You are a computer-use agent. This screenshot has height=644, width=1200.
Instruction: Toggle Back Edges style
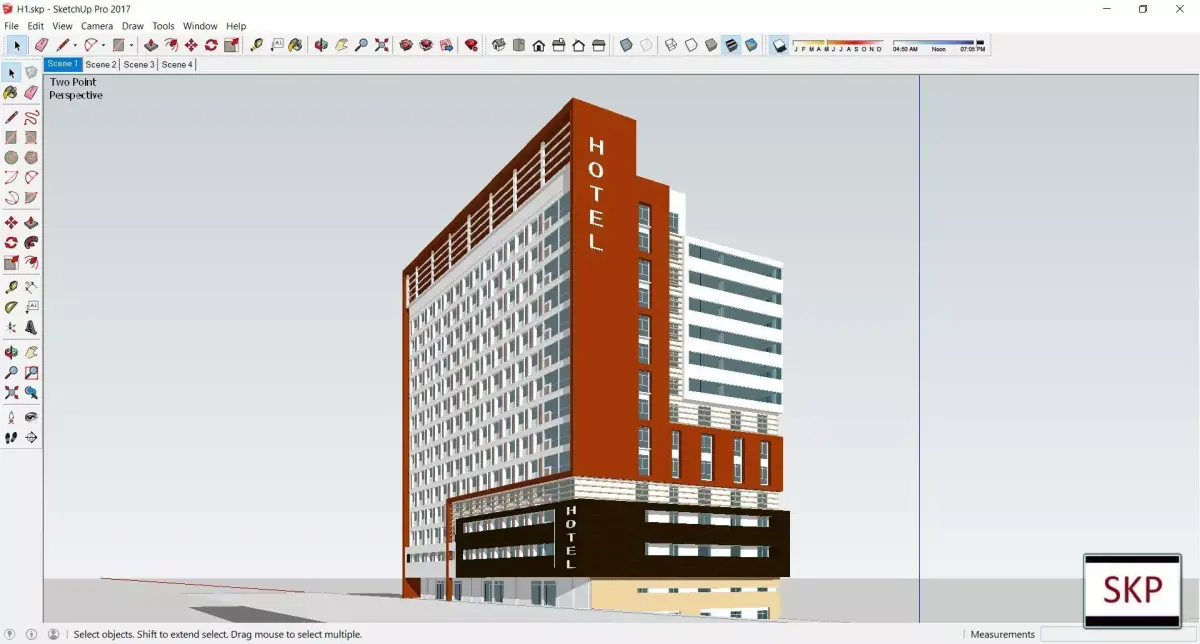646,45
